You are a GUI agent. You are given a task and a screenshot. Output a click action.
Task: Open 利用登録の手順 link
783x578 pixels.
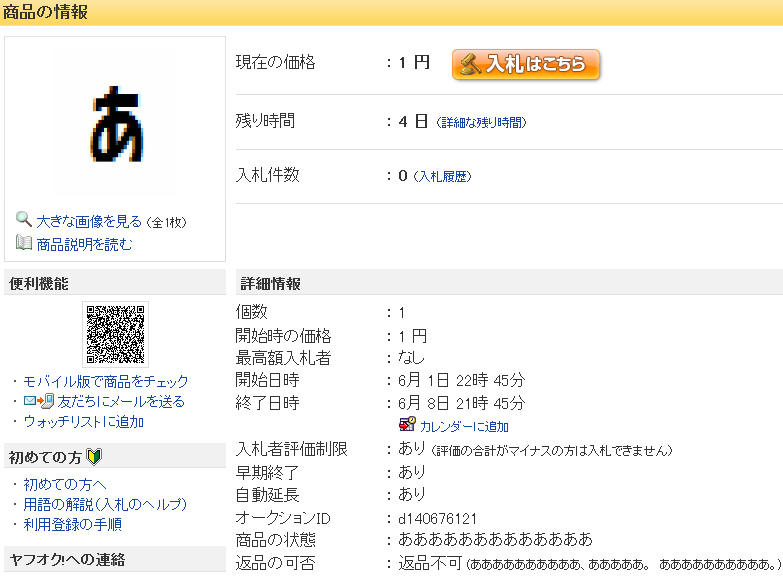tap(72, 525)
